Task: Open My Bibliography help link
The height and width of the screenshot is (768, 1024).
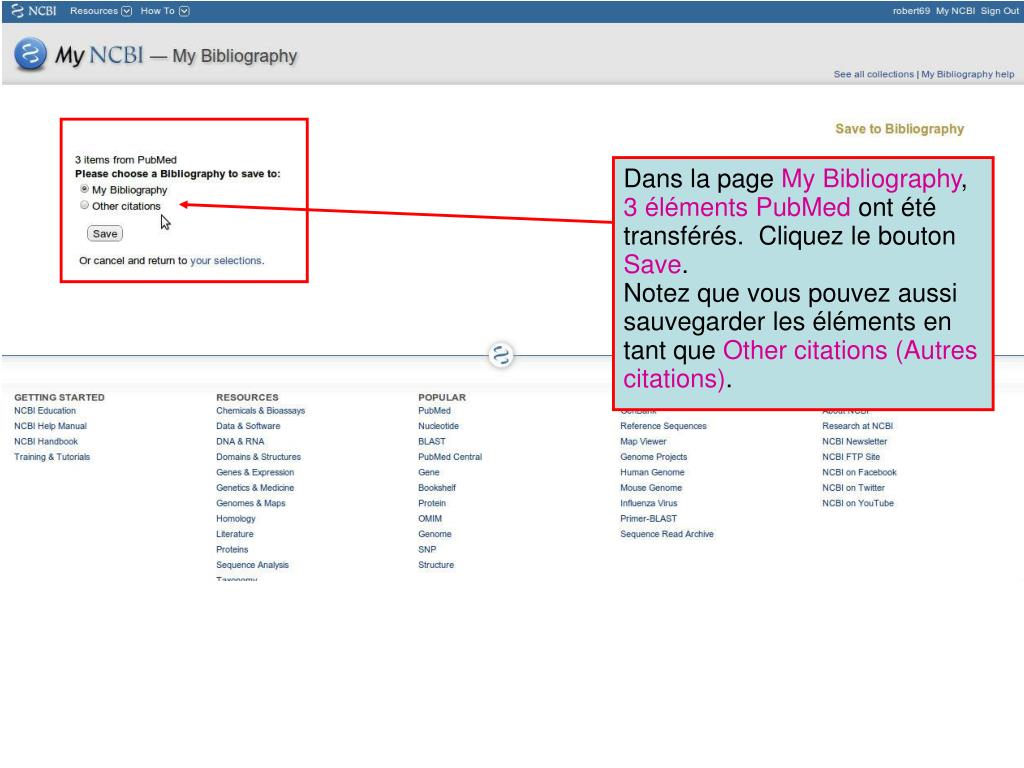Action: coord(967,74)
